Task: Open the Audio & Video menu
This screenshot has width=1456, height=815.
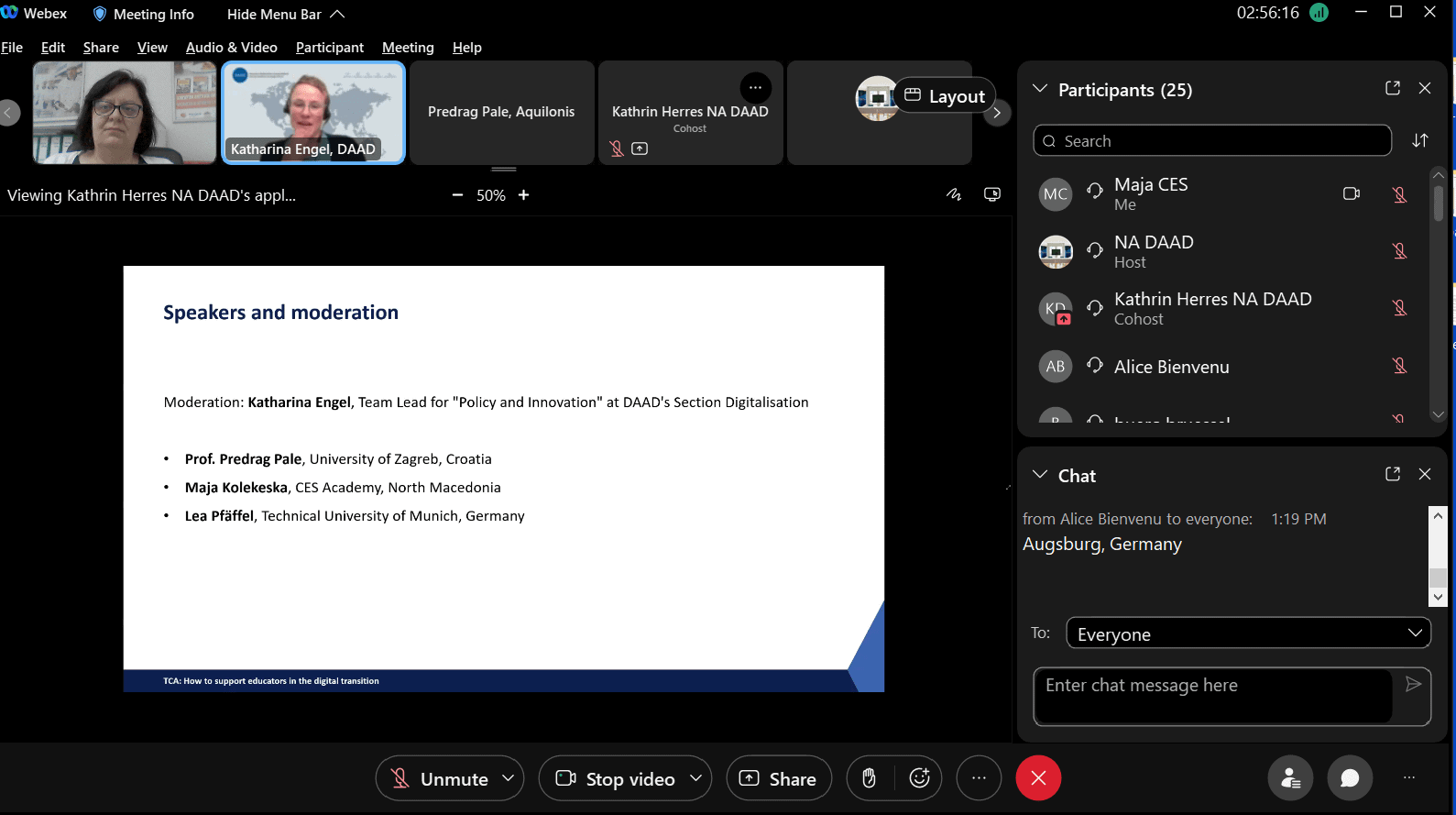Action: [231, 48]
